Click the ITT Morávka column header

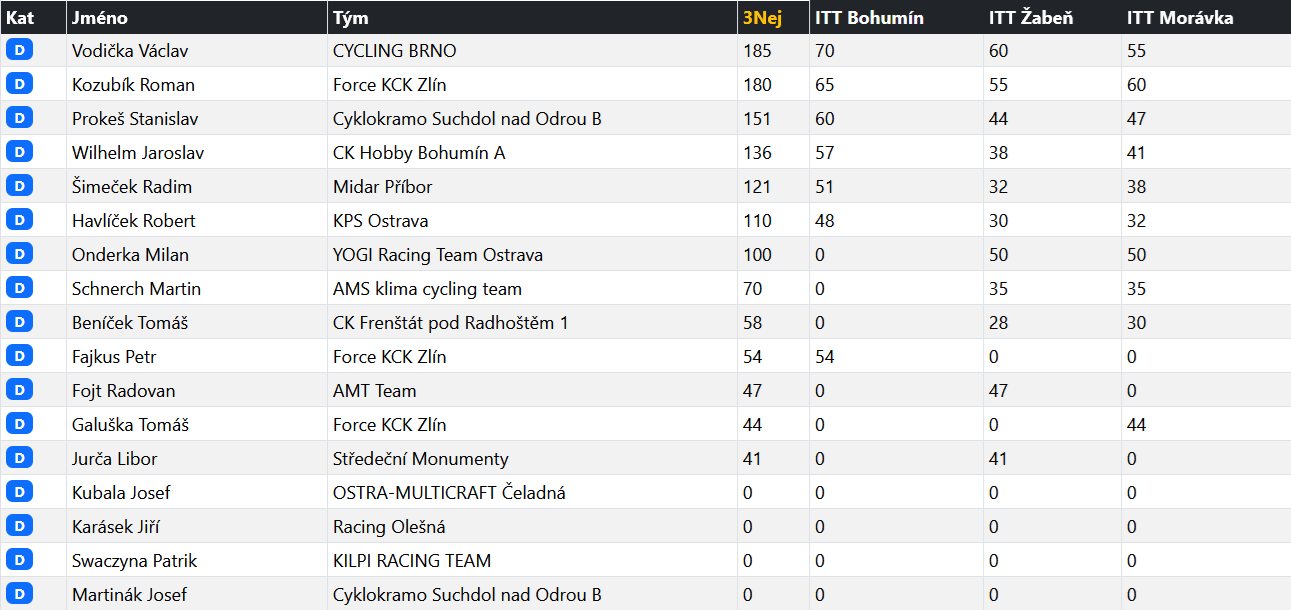1179,18
